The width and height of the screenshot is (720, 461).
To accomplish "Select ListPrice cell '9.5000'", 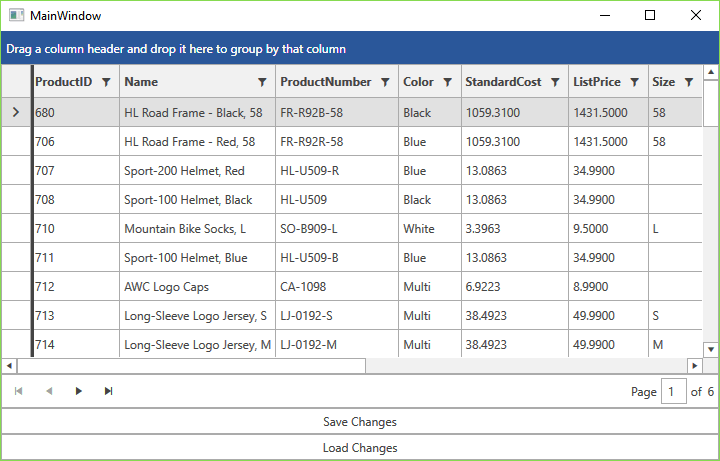I will [608, 228].
